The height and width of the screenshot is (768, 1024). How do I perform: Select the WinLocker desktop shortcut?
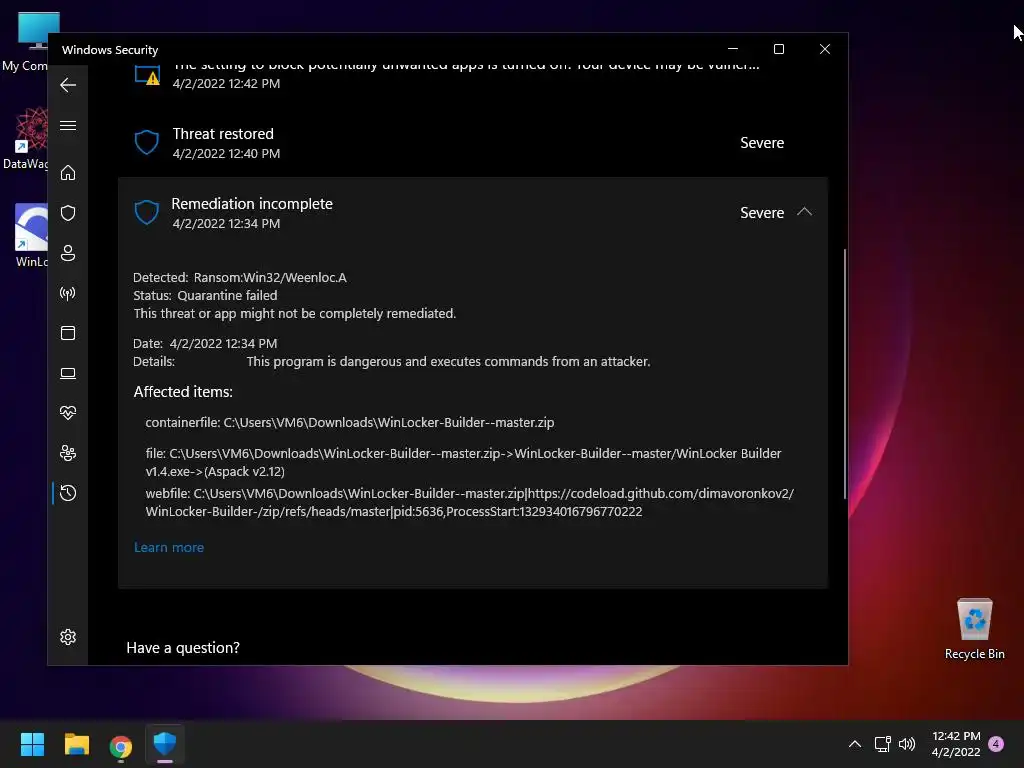click(x=30, y=235)
